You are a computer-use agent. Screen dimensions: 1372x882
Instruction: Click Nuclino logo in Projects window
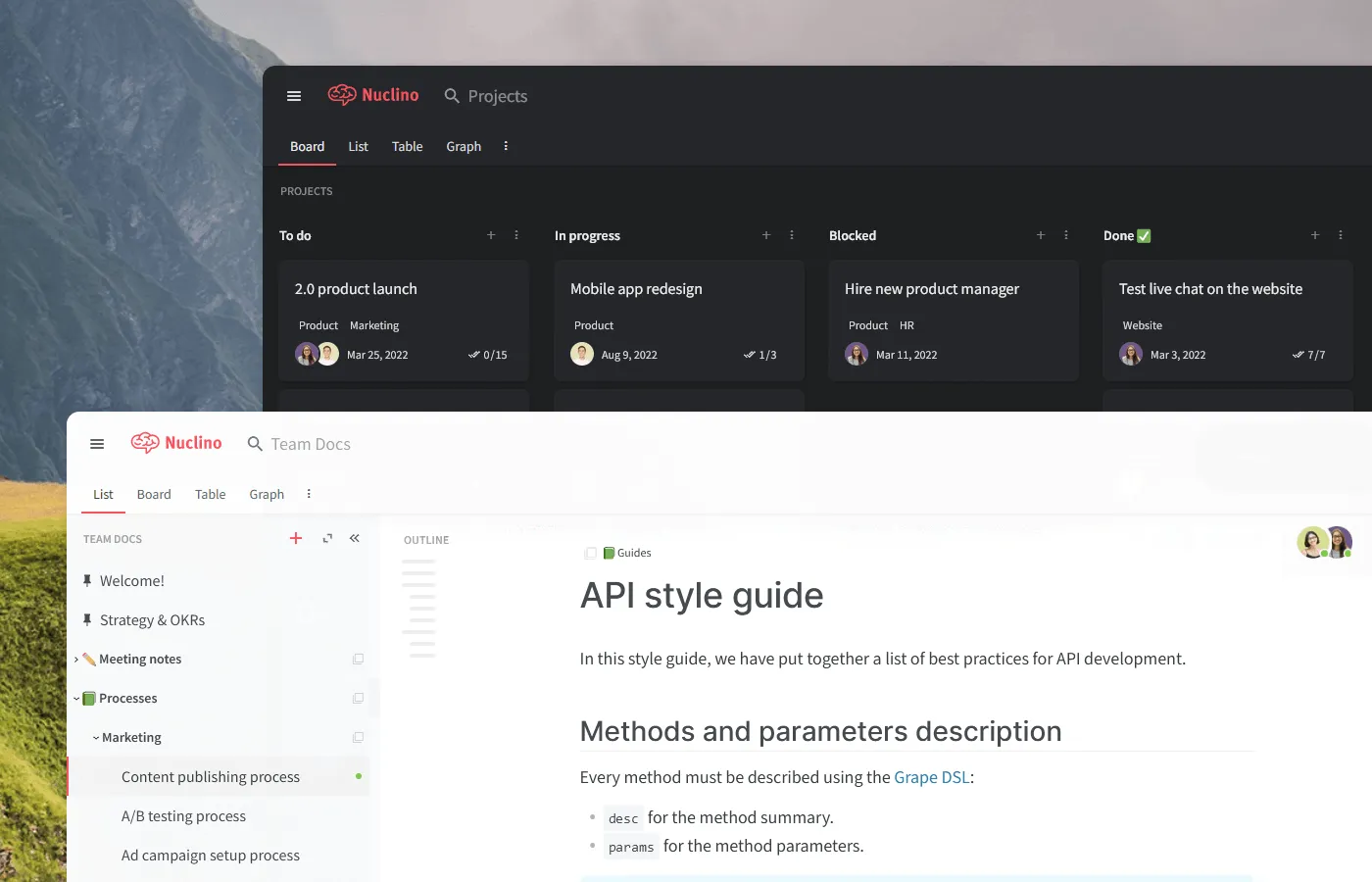pyautogui.click(x=373, y=95)
